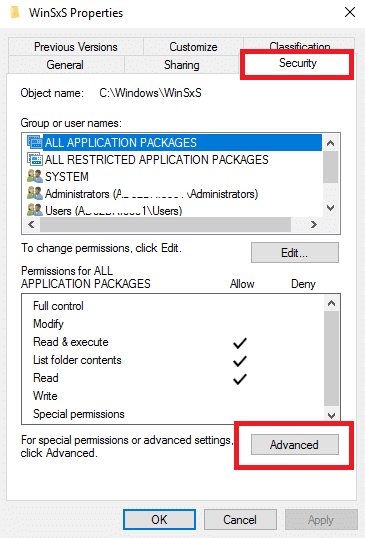The height and width of the screenshot is (538, 365).
Task: Click the SYSTEM users icon
Action: [35, 176]
